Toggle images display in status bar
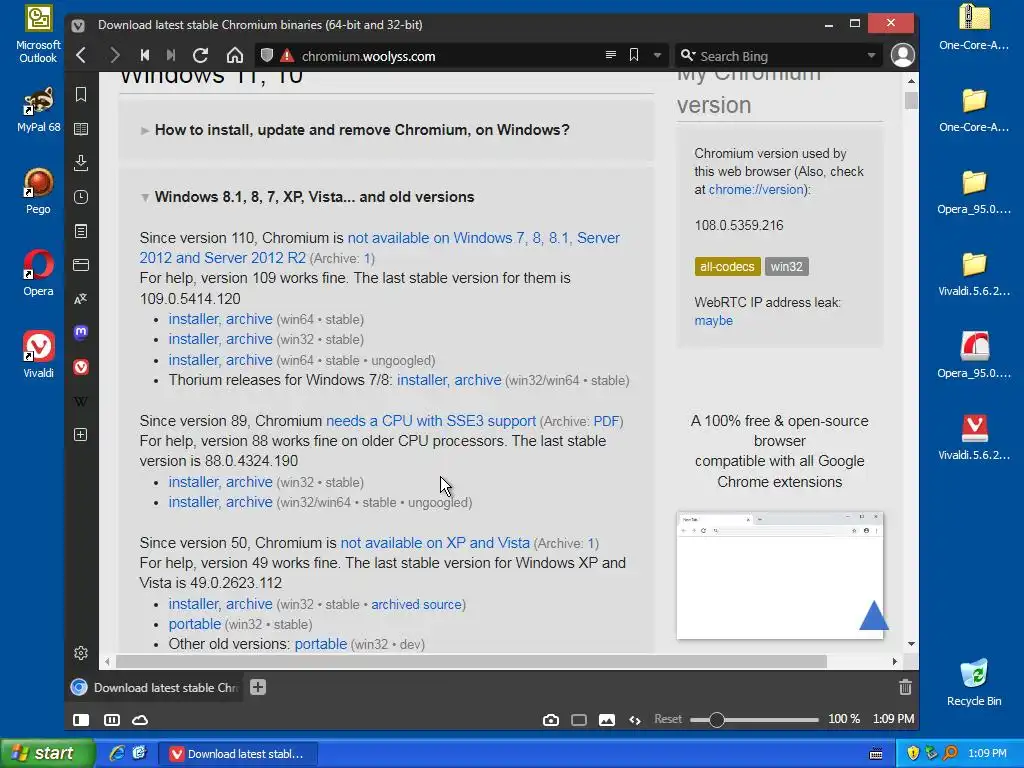Viewport: 1024px width, 768px height. [607, 720]
